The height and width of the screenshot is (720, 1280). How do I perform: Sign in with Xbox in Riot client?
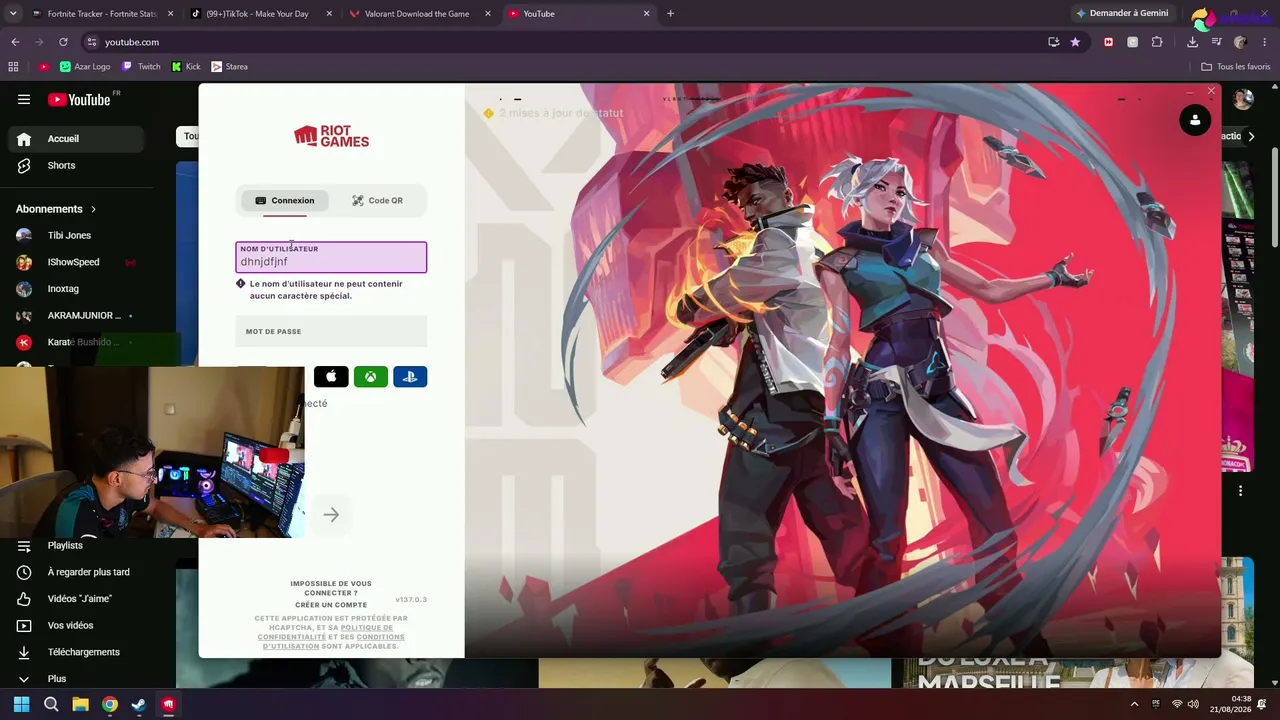371,377
